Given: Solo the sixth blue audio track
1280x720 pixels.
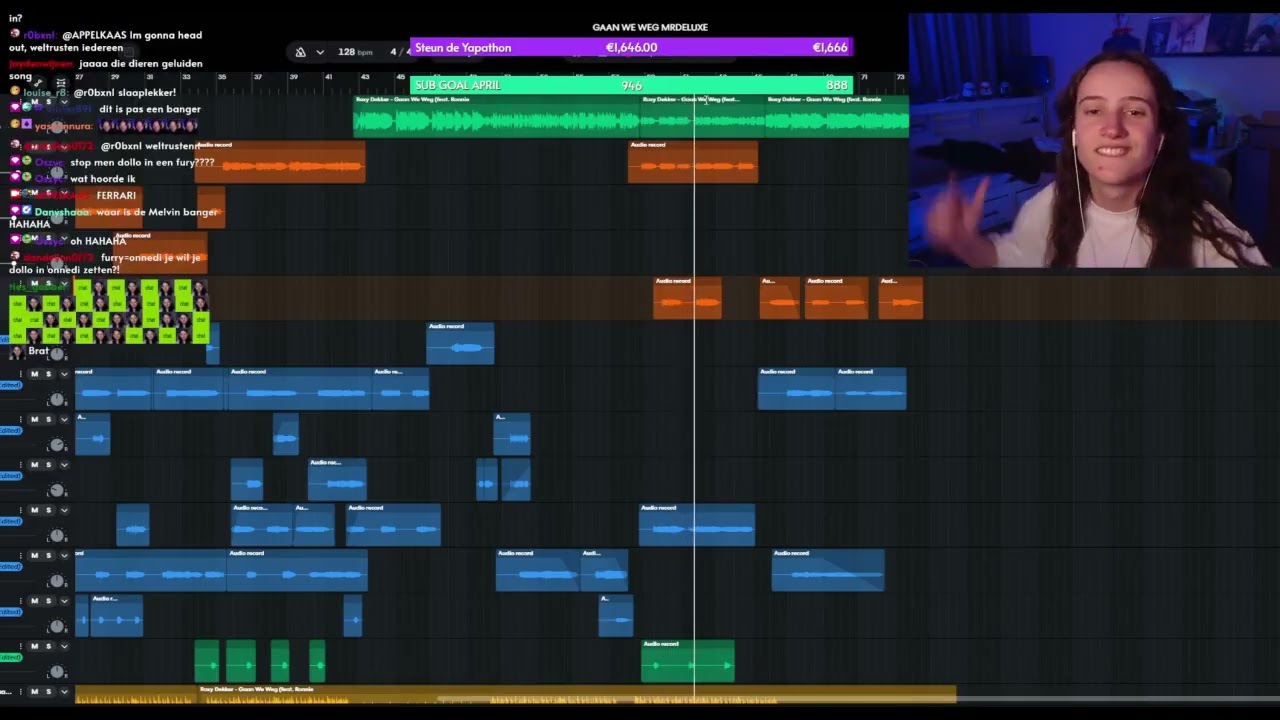Looking at the screenshot, I should click(x=48, y=601).
